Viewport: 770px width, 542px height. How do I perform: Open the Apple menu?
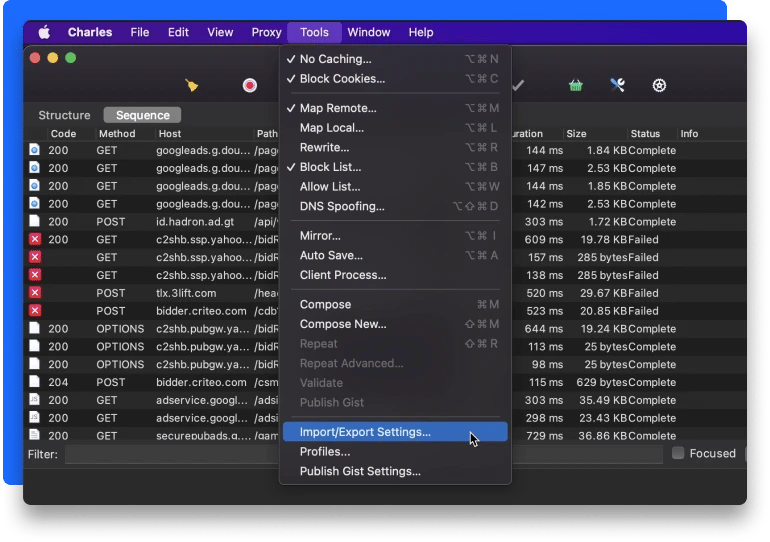pyautogui.click(x=44, y=32)
